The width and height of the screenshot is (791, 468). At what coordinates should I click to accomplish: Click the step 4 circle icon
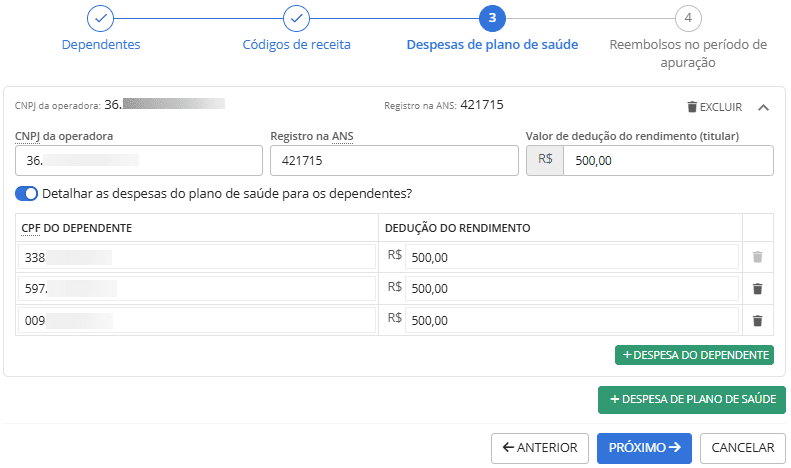(688, 19)
